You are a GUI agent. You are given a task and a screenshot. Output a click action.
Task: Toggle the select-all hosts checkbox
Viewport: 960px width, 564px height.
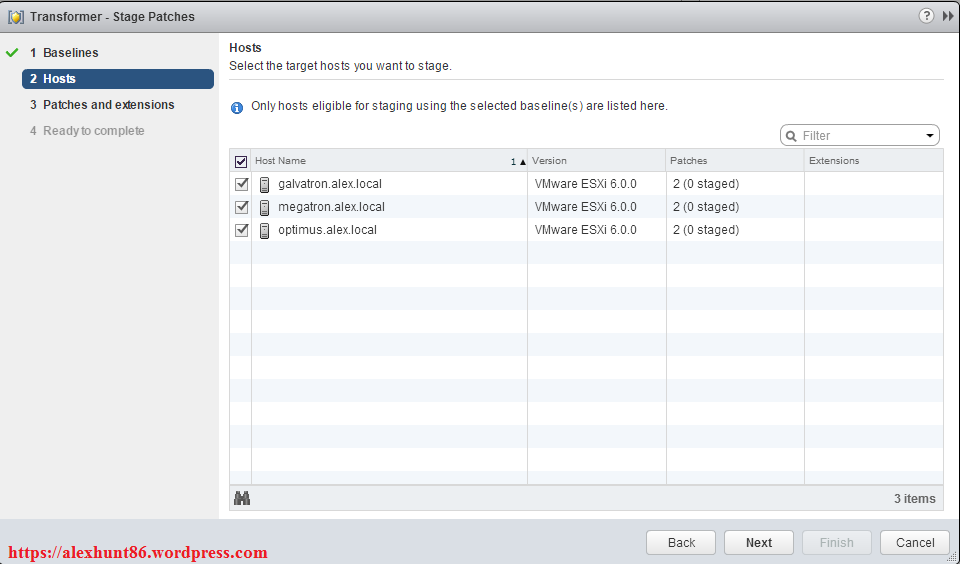241,162
